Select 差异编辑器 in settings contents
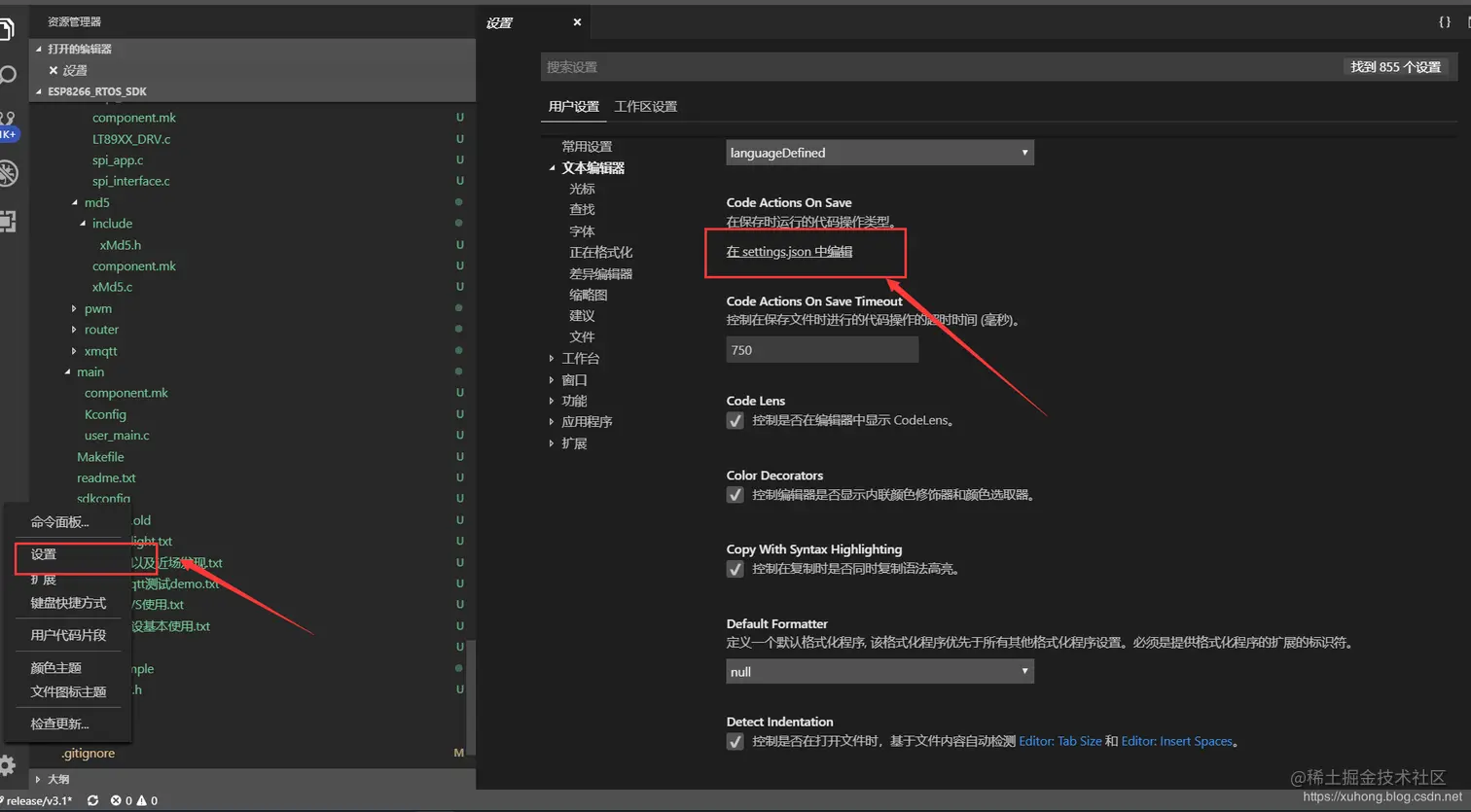 [x=600, y=274]
